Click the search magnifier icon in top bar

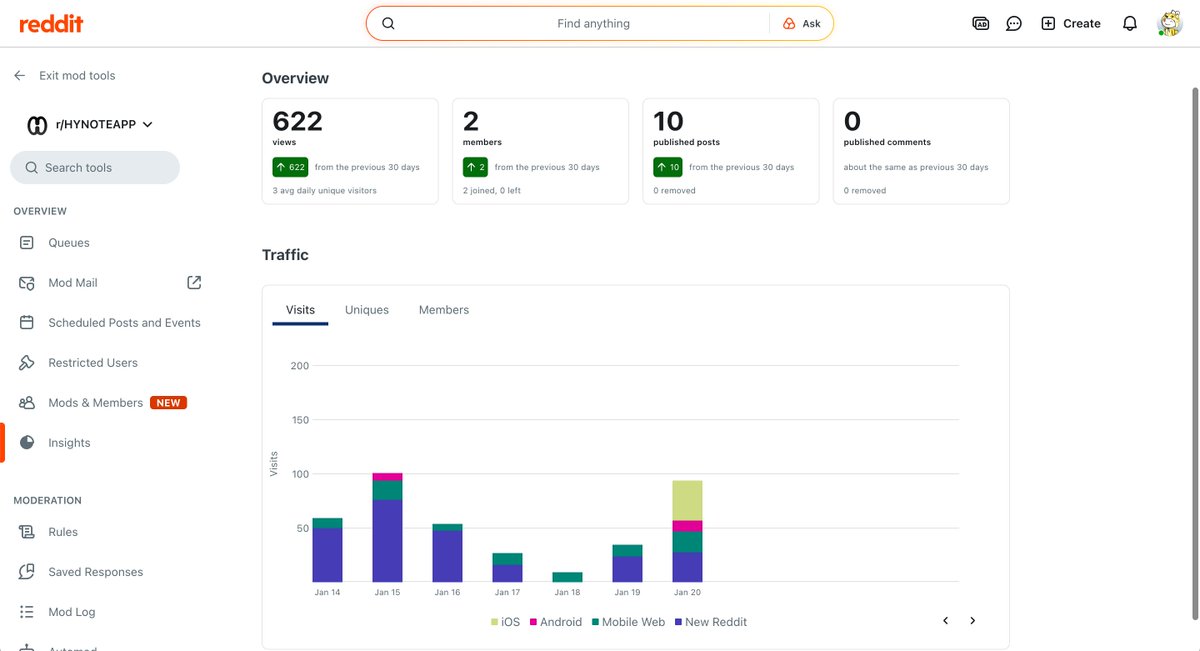coord(389,23)
